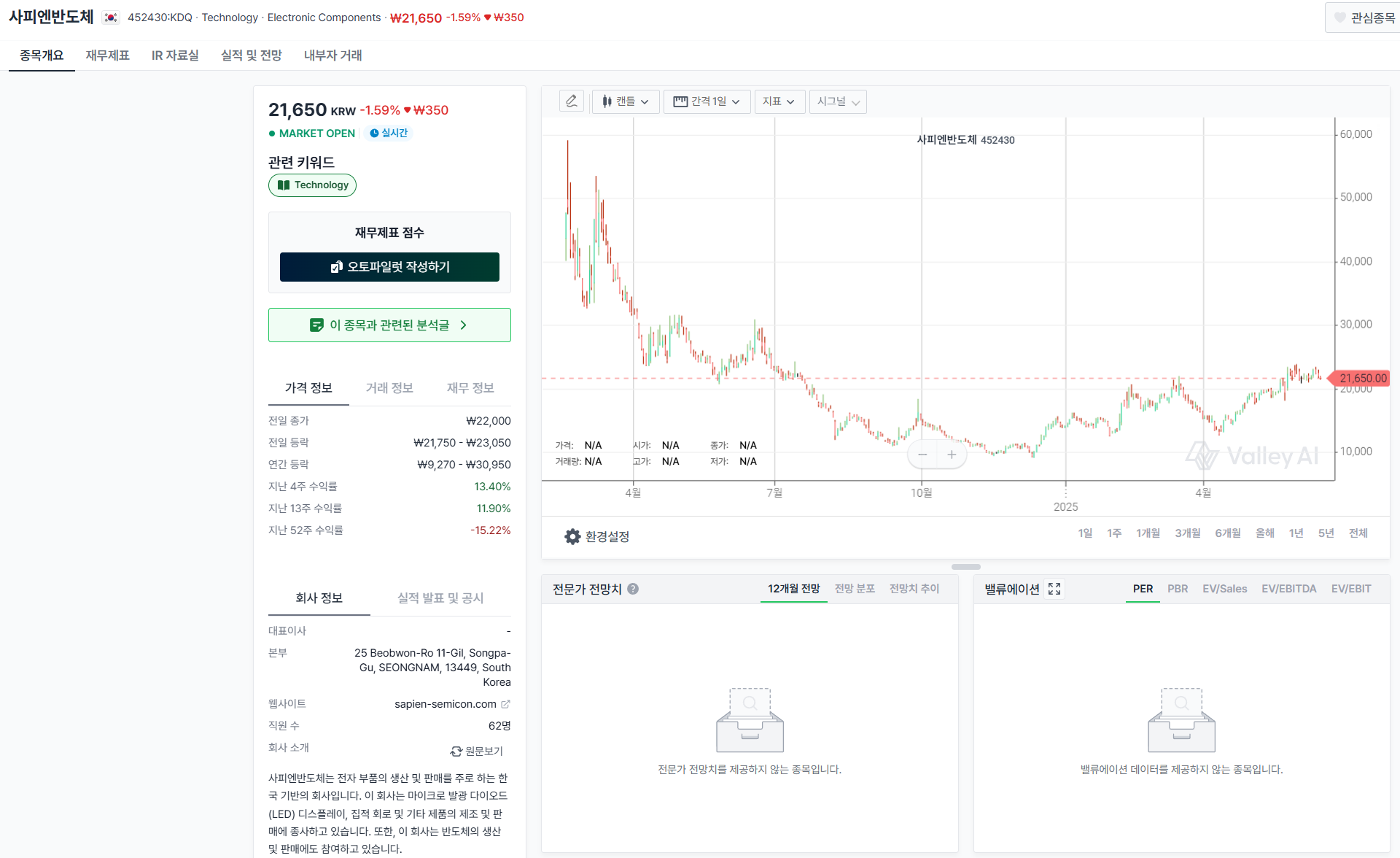Click the pencil drawing tool icon
Viewport: 1400px width, 858px height.
(x=572, y=101)
